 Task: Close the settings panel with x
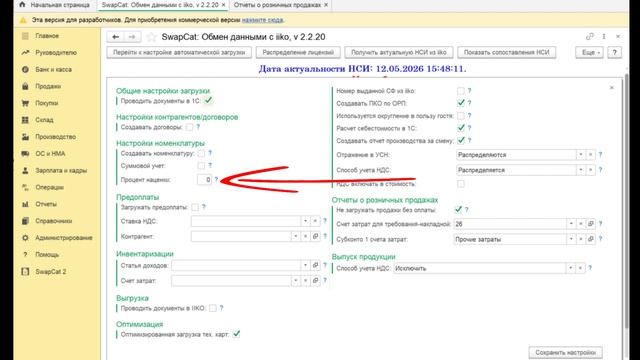[611, 87]
